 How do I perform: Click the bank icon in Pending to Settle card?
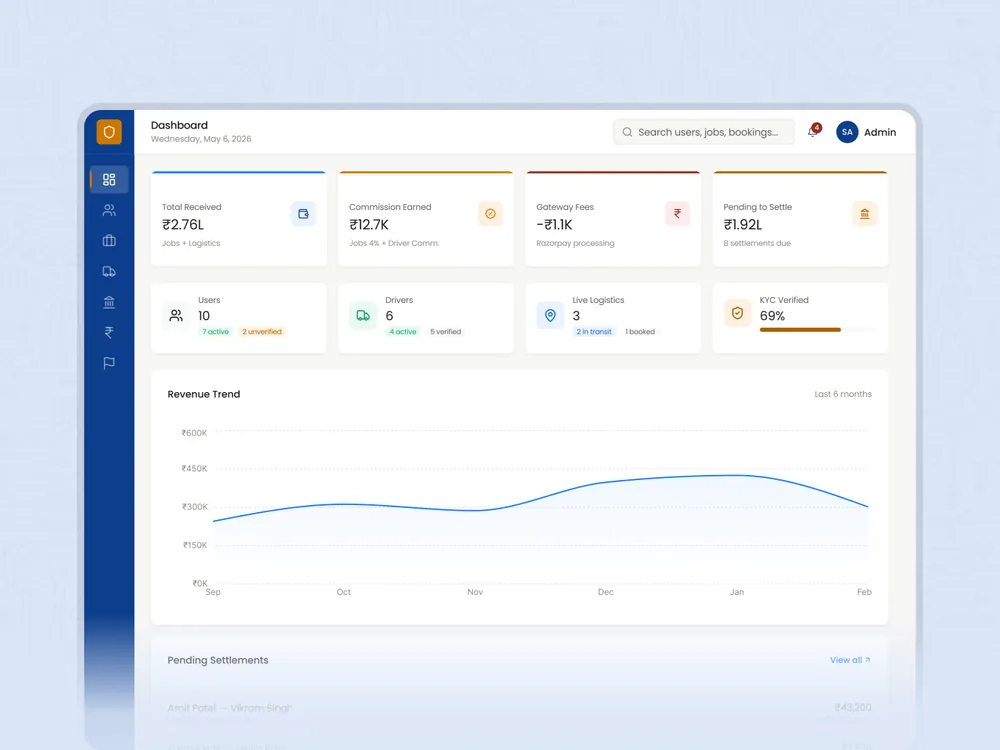(865, 214)
